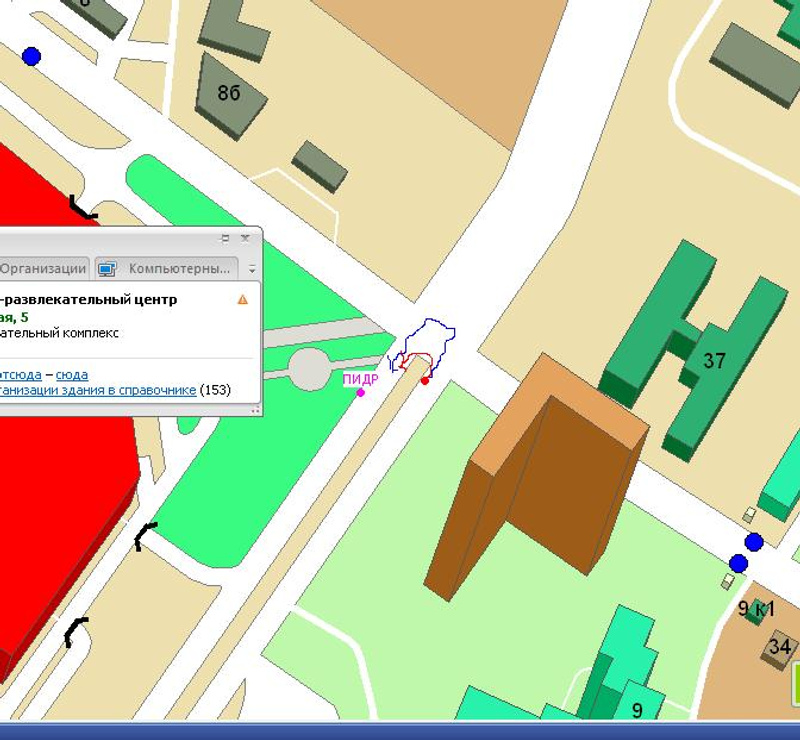Click the blue computer monitors tab icon

107,269
